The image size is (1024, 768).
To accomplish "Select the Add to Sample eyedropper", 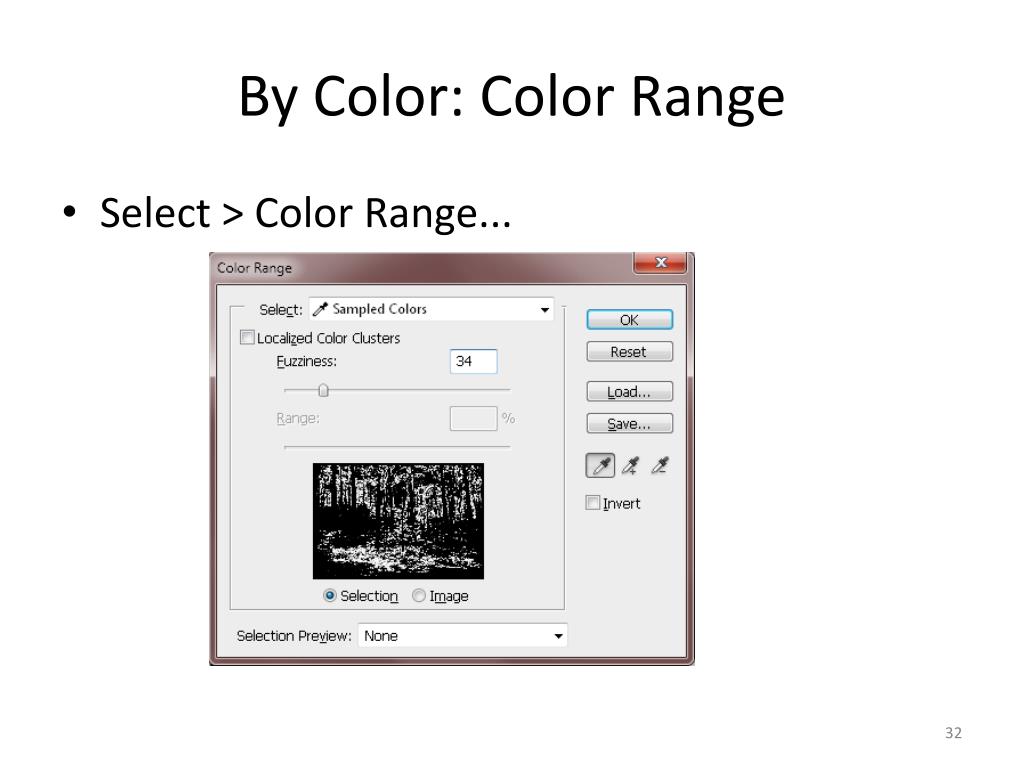I will coord(630,466).
